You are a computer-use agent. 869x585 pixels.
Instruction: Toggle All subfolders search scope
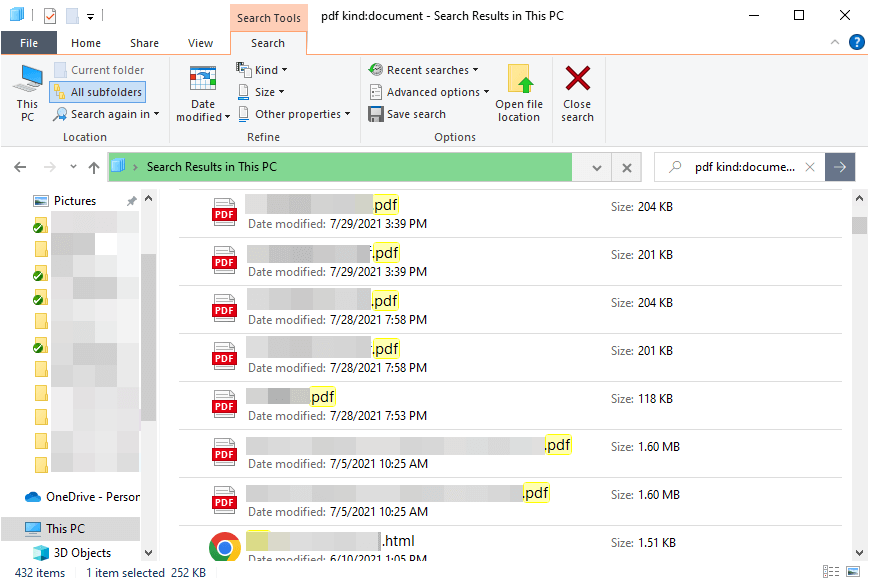click(x=98, y=92)
